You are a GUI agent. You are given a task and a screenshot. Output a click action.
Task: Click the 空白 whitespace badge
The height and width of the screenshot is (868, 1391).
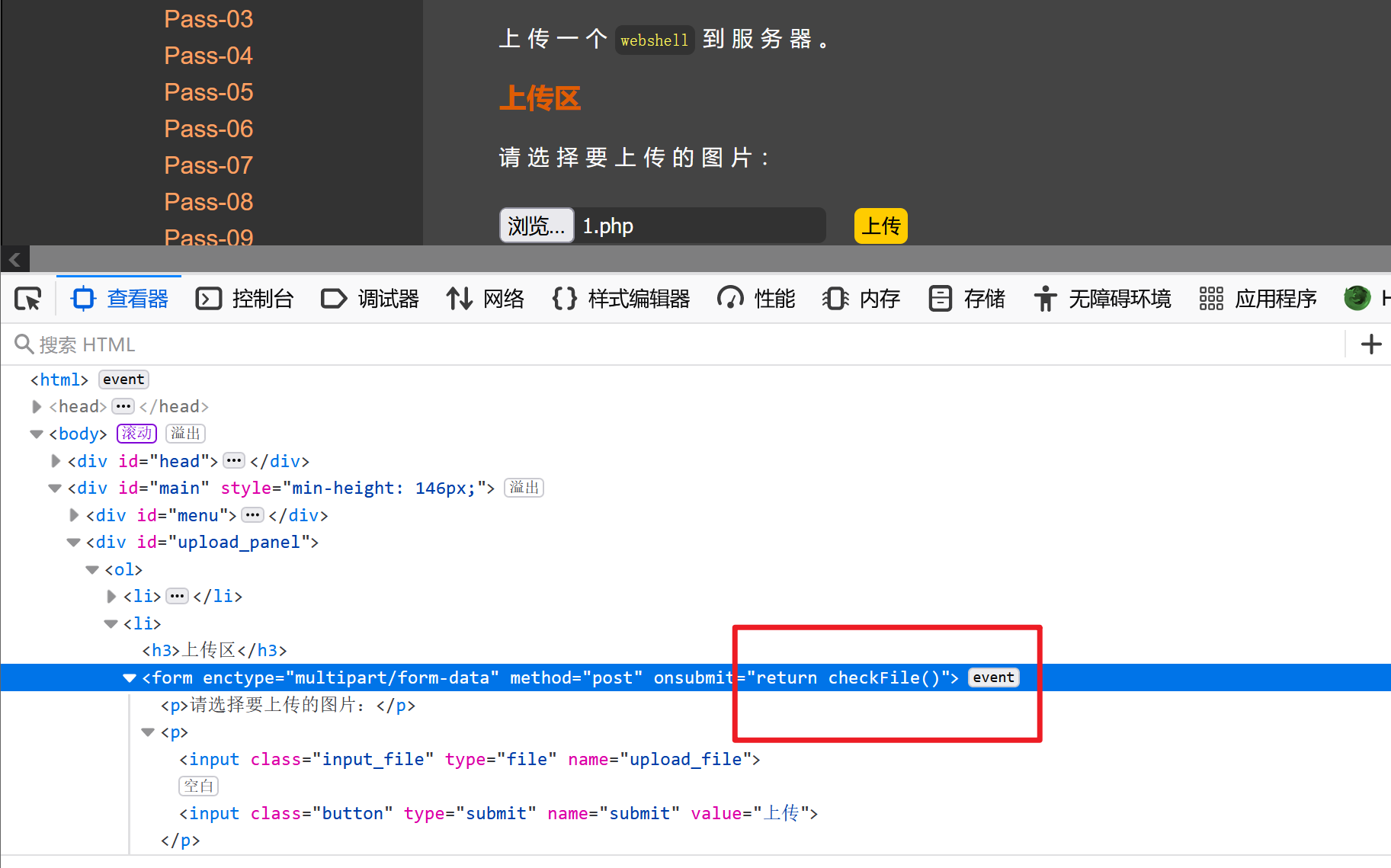point(199,786)
